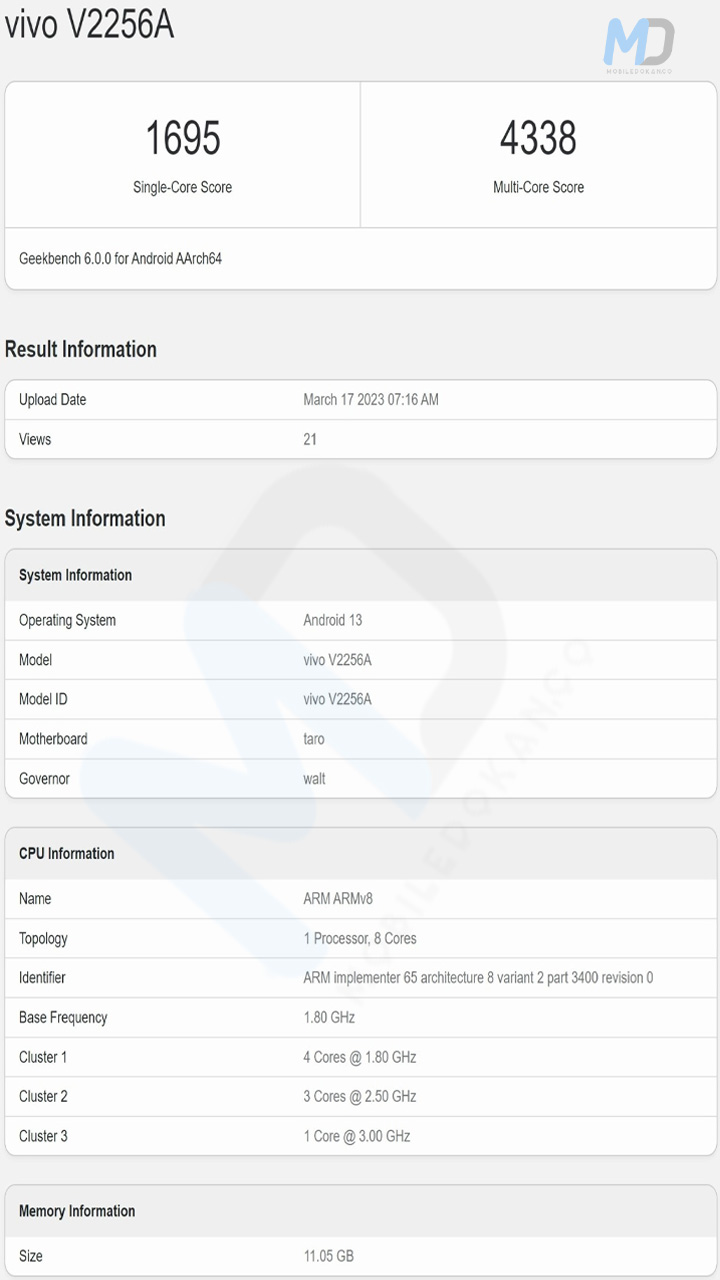Click the CPU Name value ARM ARMv8
Screen dimensions: 720x1280
point(338,899)
